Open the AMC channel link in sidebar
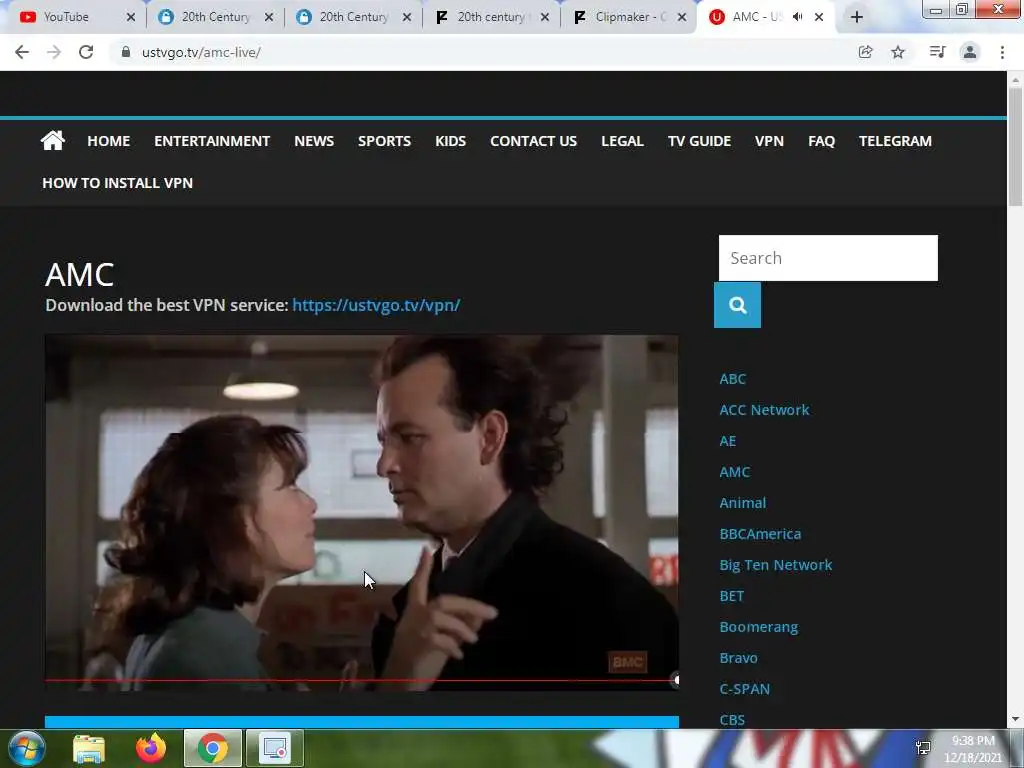 coord(735,472)
